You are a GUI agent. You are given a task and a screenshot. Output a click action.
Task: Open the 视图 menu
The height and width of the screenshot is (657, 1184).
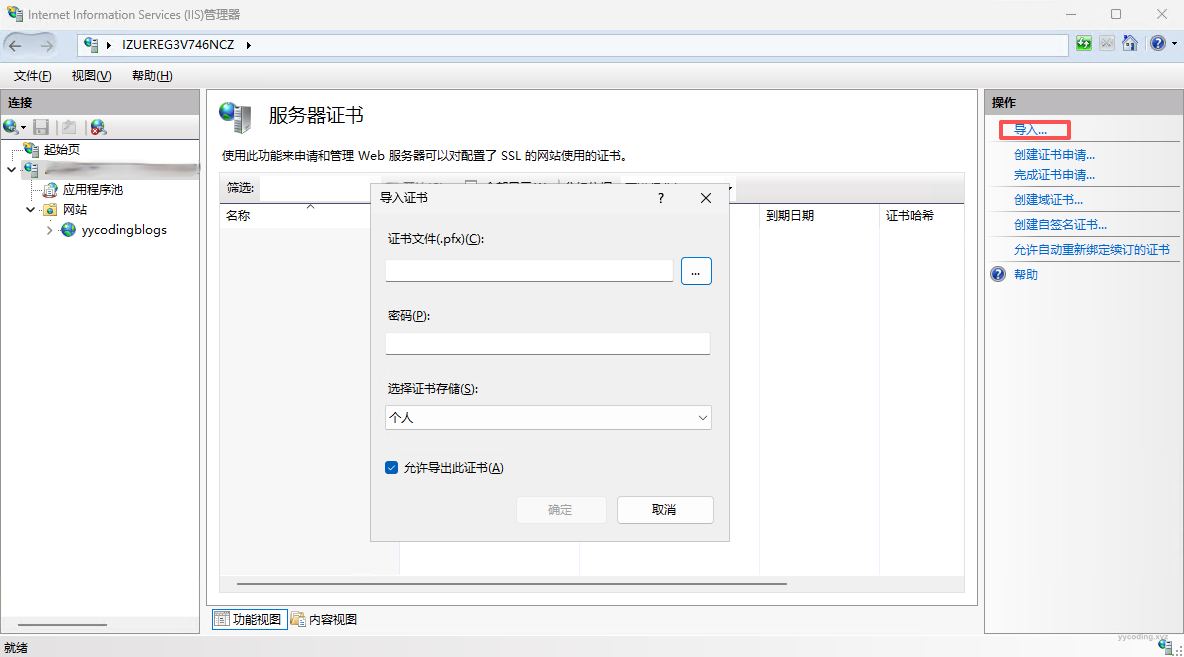tap(91, 76)
